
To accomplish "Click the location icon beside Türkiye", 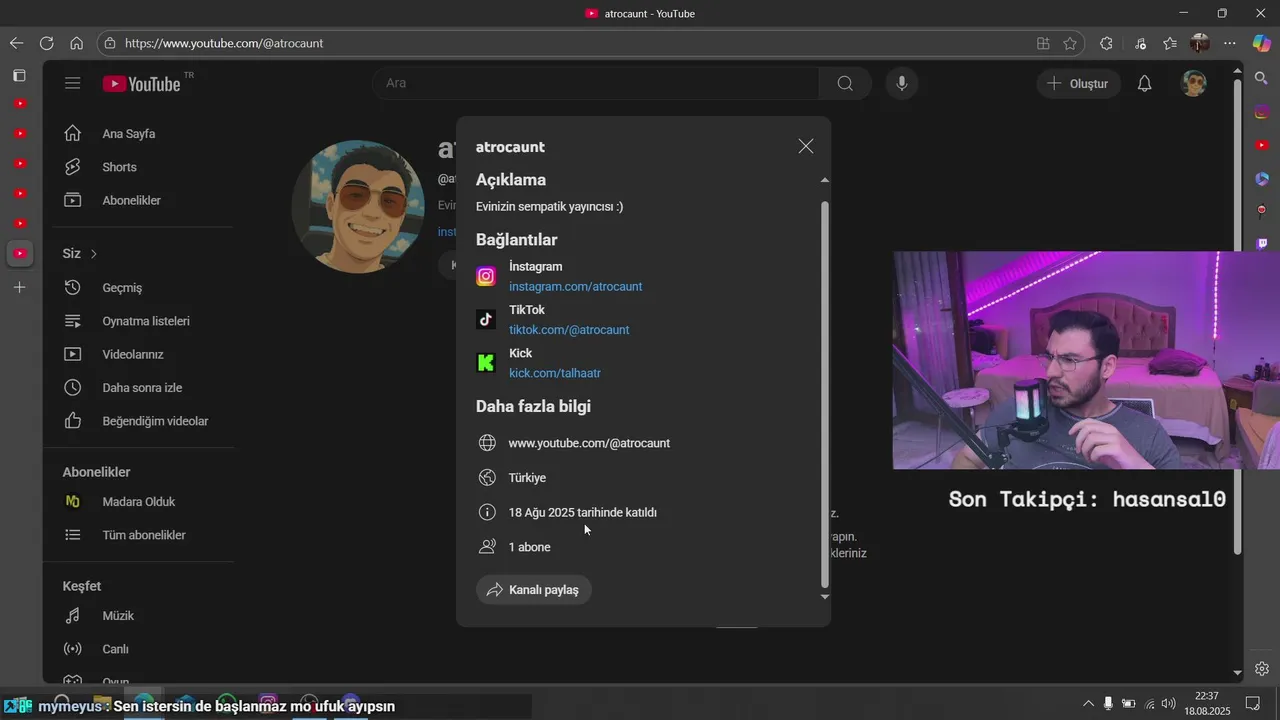I will click(x=487, y=478).
